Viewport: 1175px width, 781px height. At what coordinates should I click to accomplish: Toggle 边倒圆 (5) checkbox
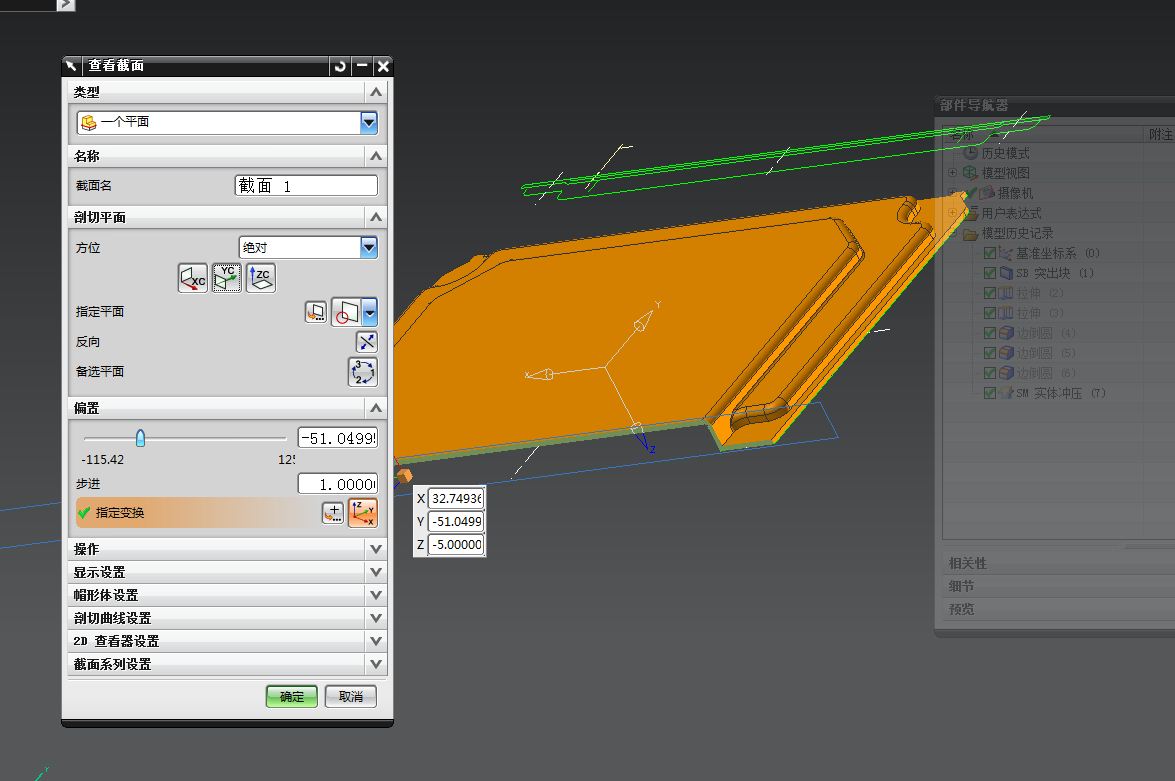[990, 353]
